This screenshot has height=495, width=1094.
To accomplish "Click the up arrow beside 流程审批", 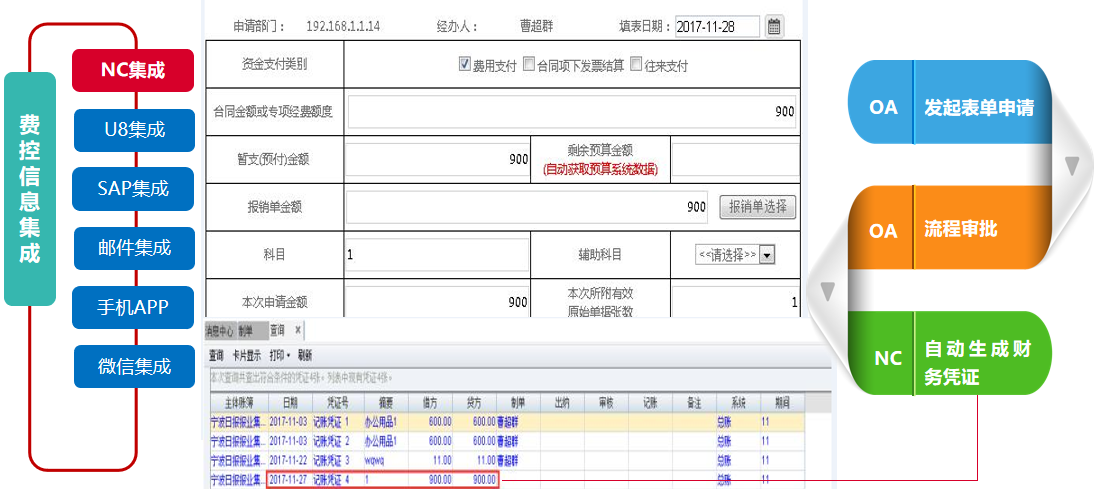I will [827, 293].
